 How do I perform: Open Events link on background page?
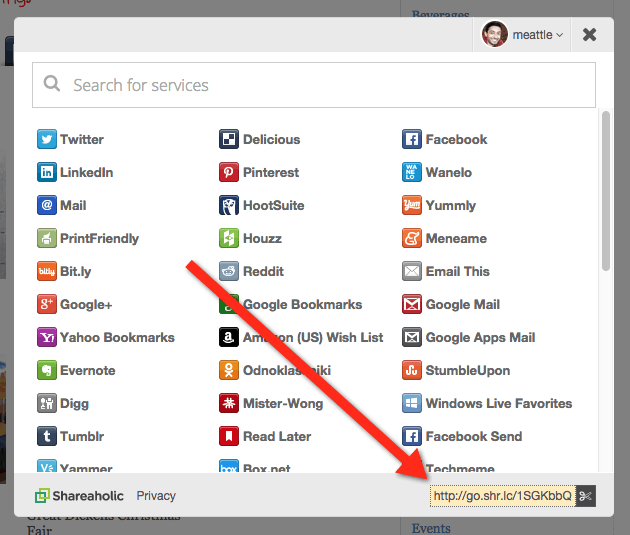[431, 528]
